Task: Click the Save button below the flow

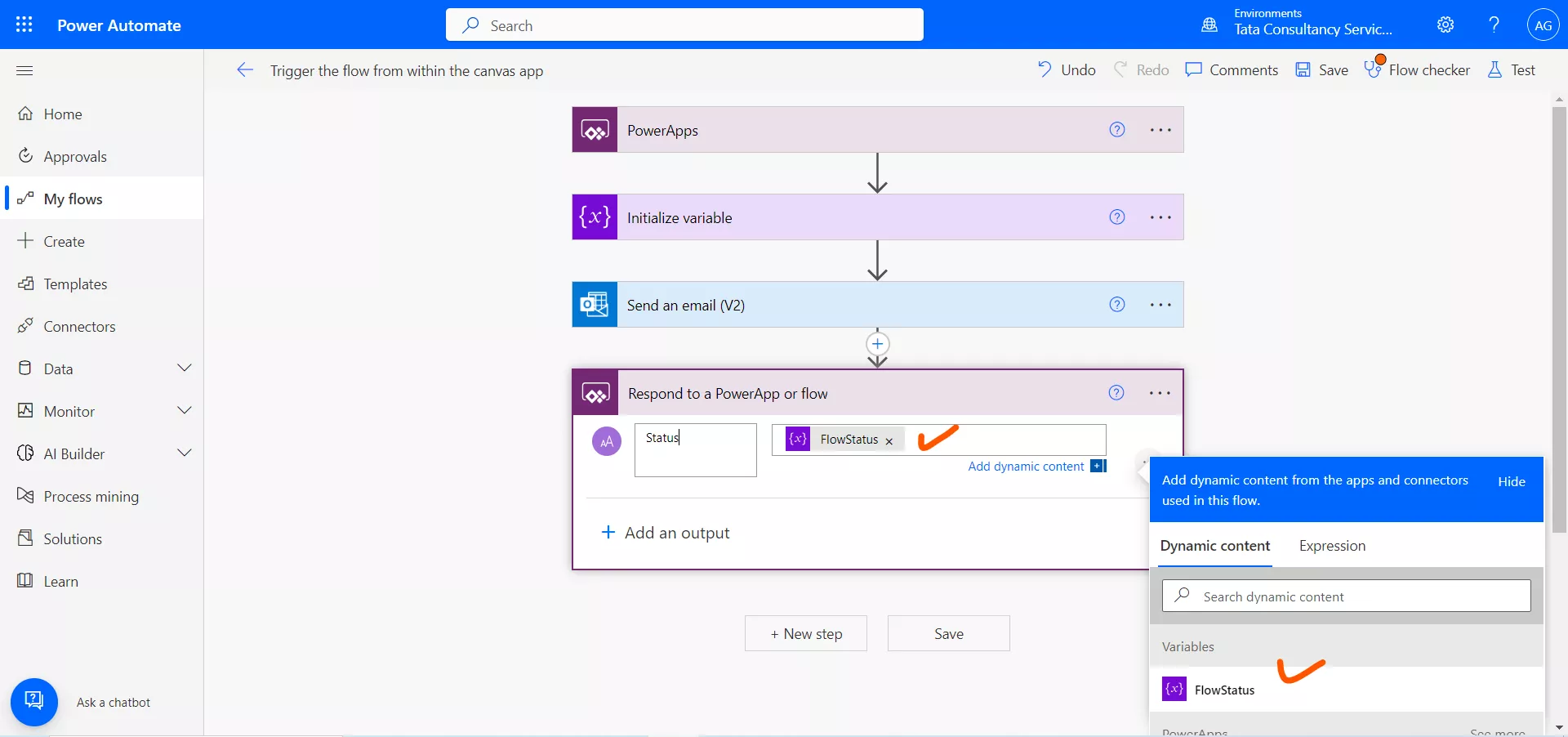Action: tap(949, 633)
